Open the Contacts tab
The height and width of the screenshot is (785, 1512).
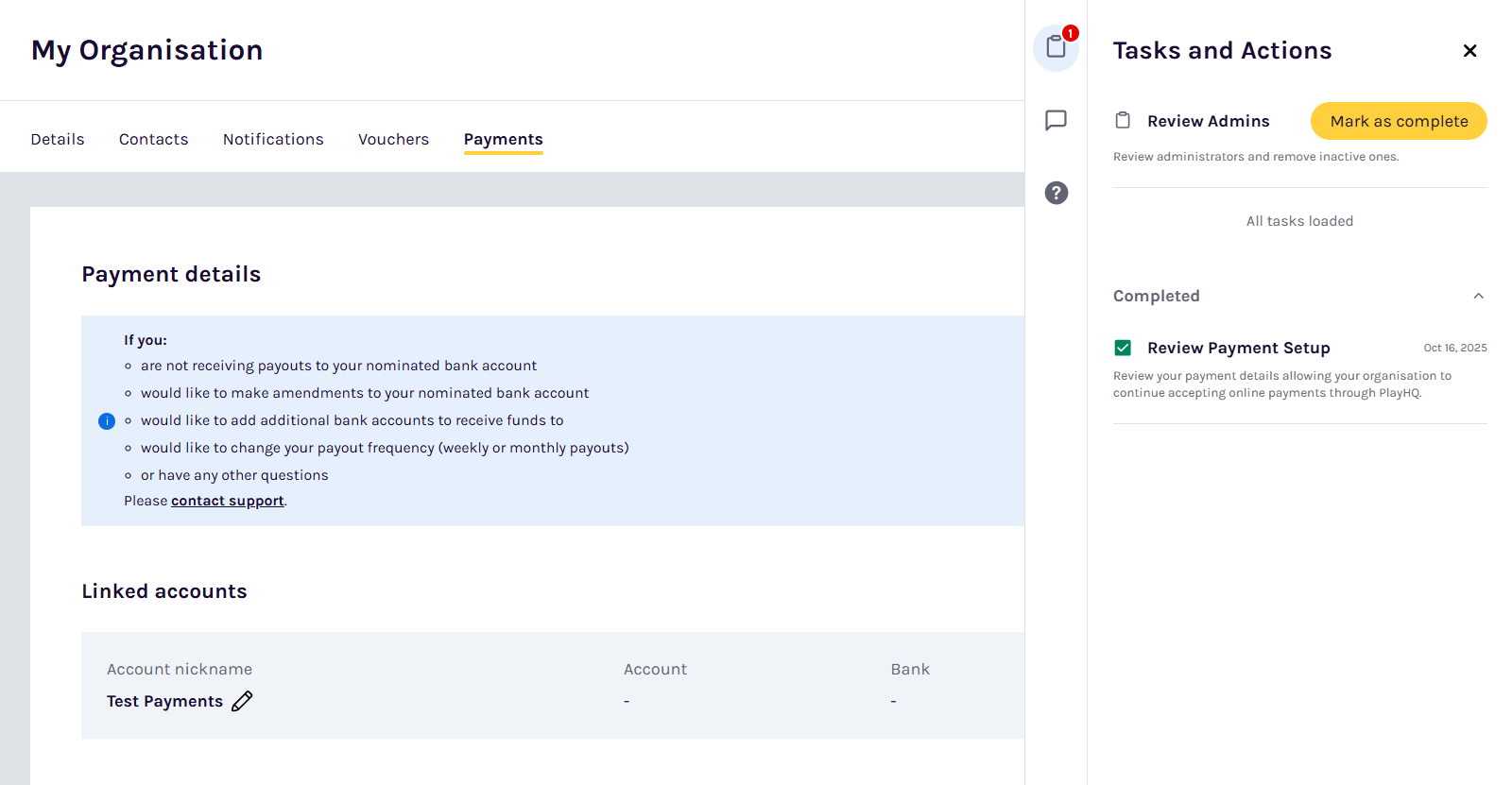pyautogui.click(x=153, y=140)
